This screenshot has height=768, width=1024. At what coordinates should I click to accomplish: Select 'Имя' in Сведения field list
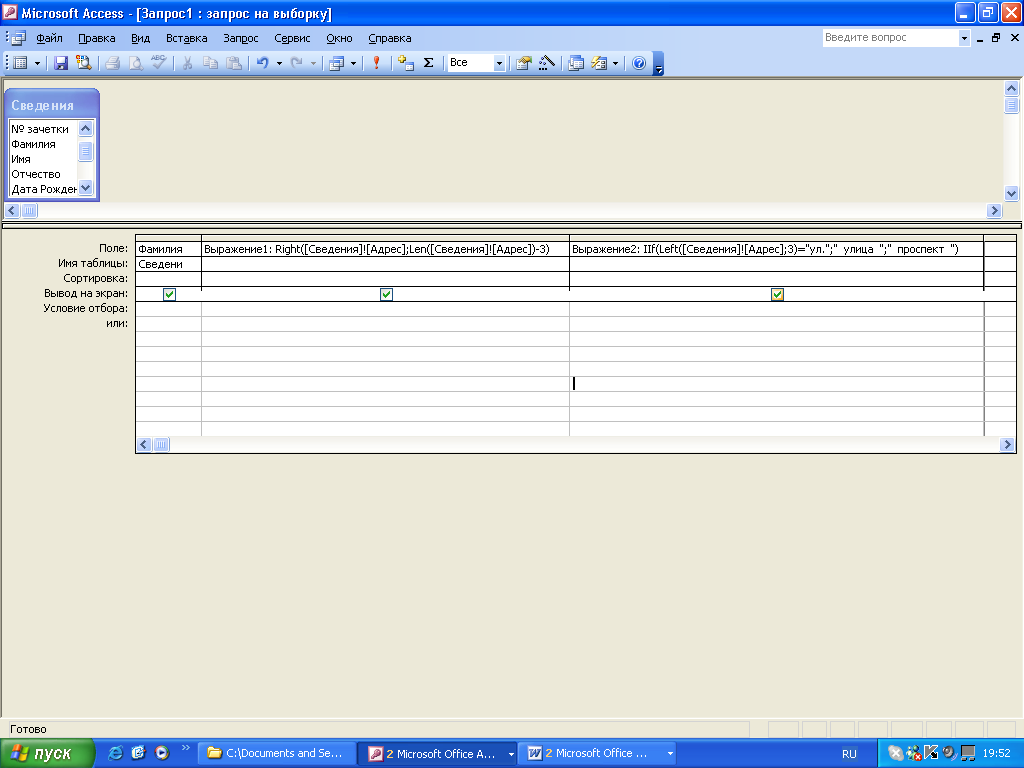point(21,159)
